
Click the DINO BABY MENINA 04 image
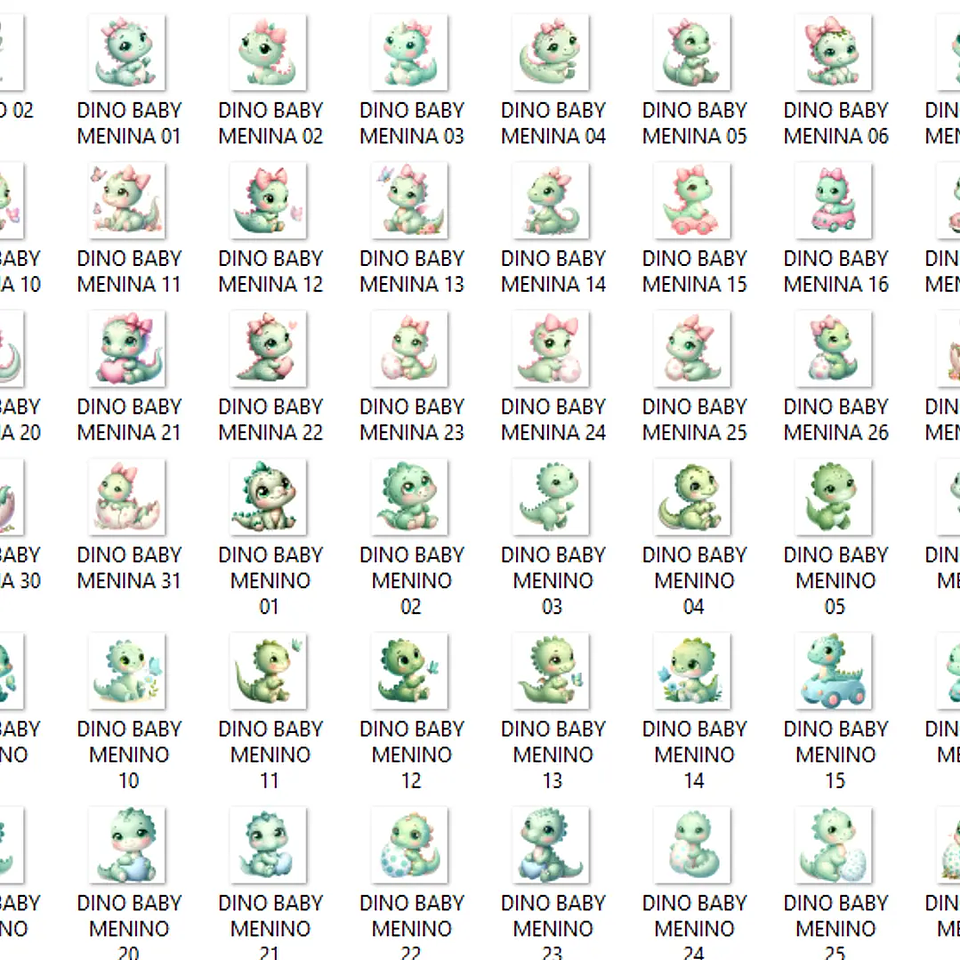(x=553, y=53)
